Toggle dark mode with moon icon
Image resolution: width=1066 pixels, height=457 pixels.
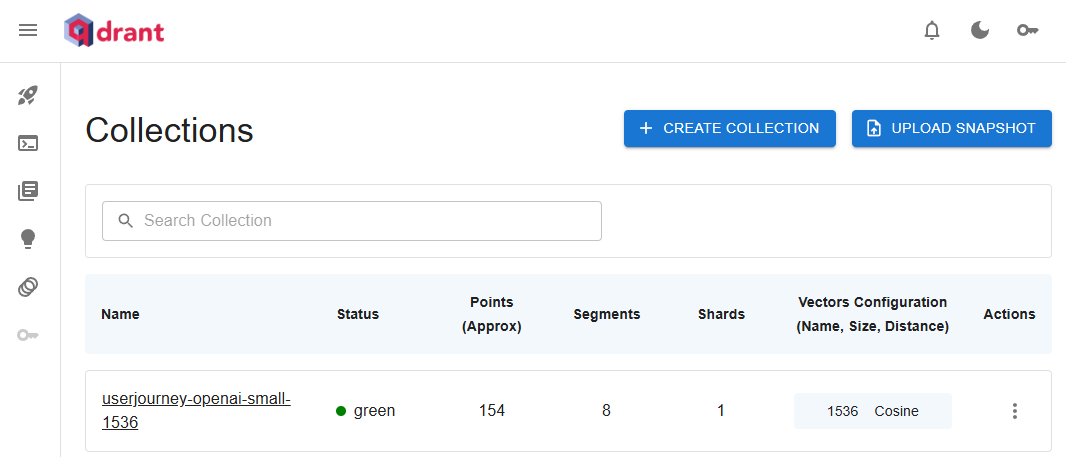[980, 30]
